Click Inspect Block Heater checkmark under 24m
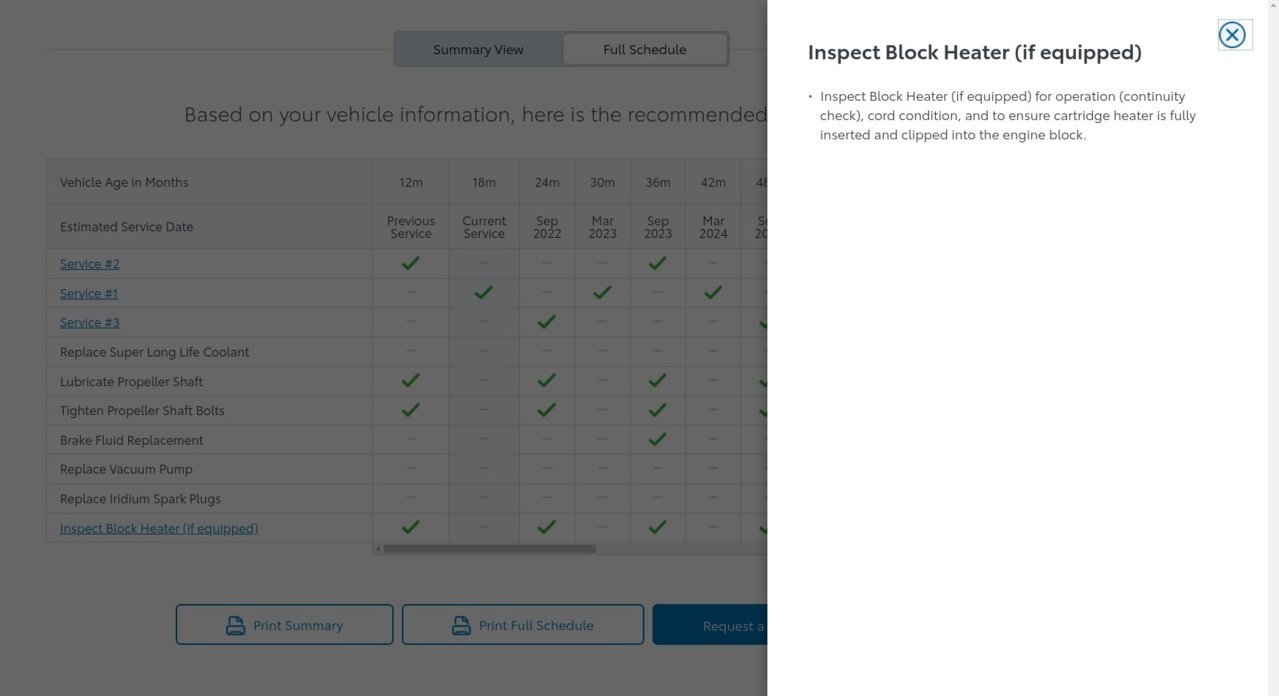Viewport: 1279px width, 696px height. point(546,527)
